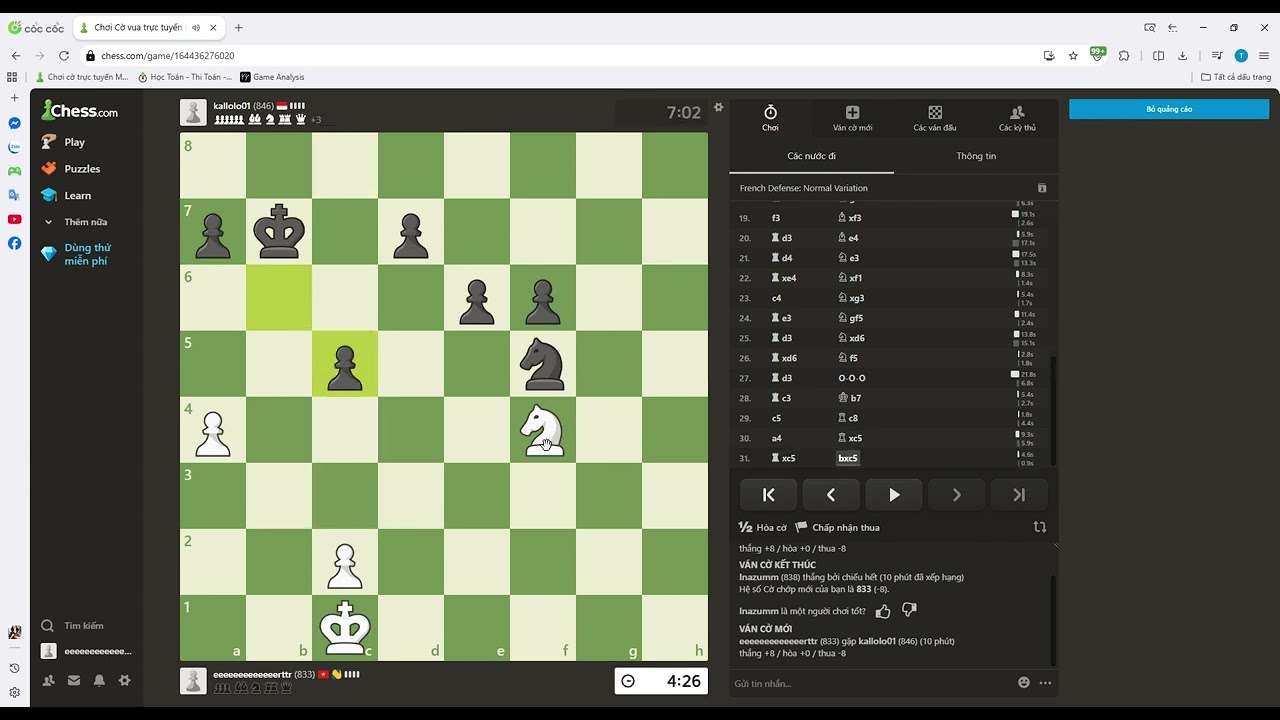The height and width of the screenshot is (720, 1280).
Task: Open Messenger in the Cốc Cốc sidebar
Action: (14, 123)
